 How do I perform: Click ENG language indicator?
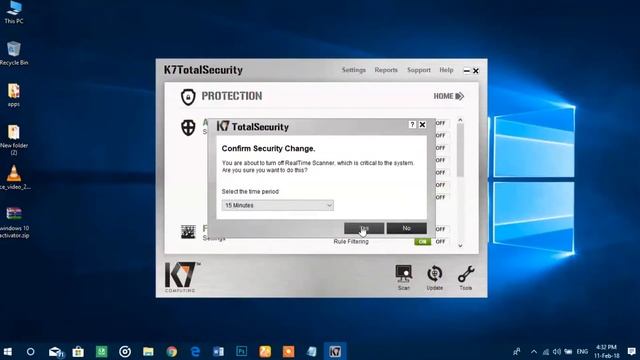pyautogui.click(x=582, y=351)
